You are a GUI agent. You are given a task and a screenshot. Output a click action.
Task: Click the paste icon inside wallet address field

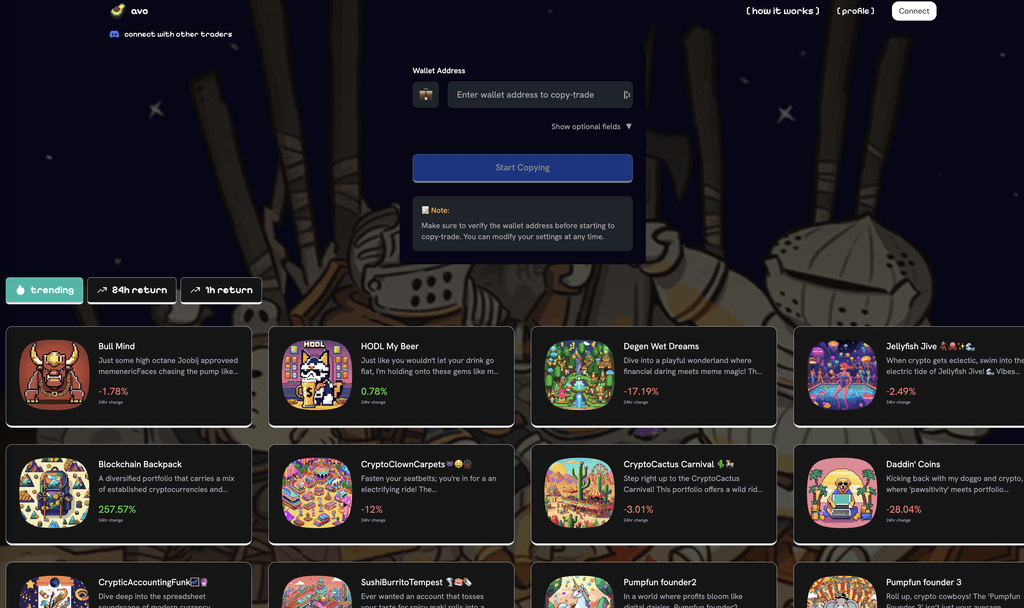click(627, 95)
